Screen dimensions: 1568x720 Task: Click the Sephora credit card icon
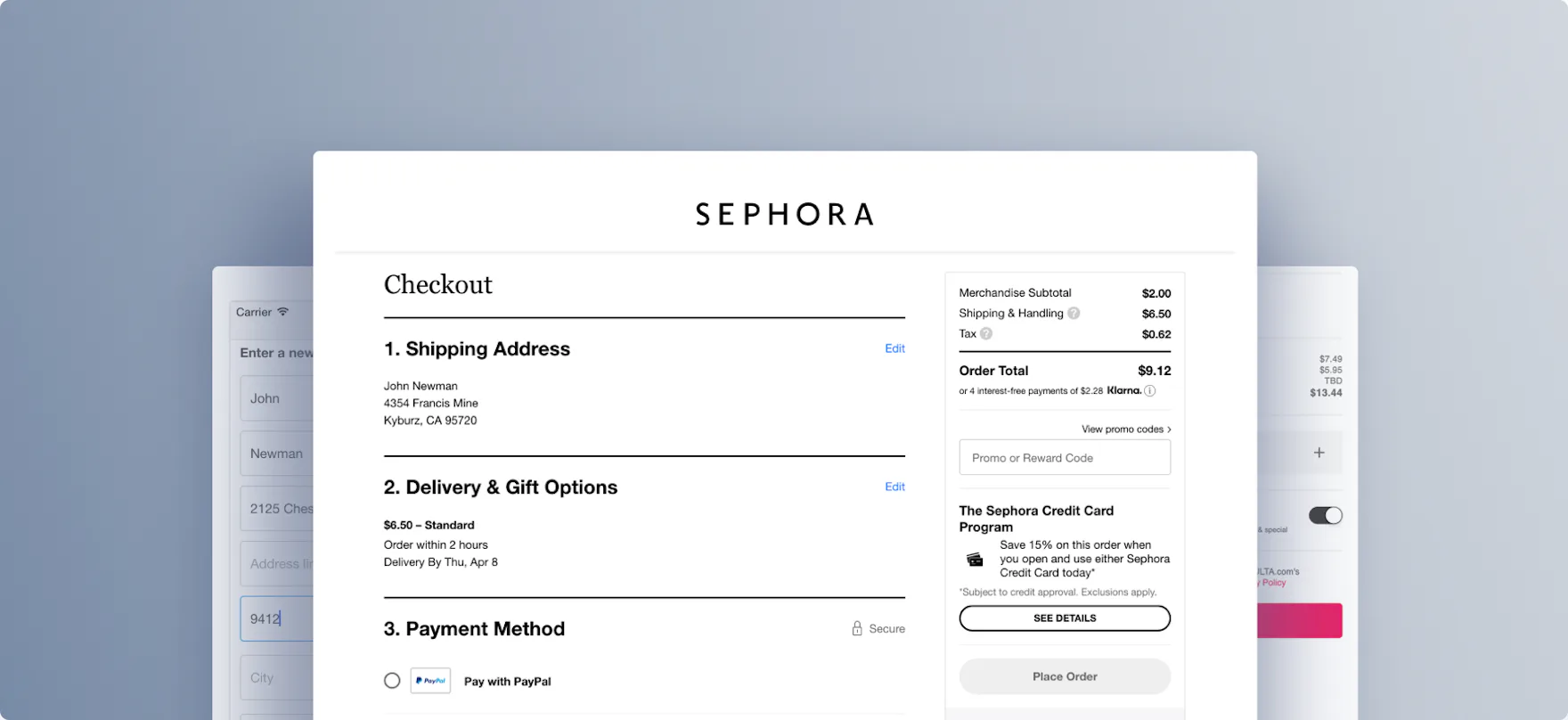point(974,559)
